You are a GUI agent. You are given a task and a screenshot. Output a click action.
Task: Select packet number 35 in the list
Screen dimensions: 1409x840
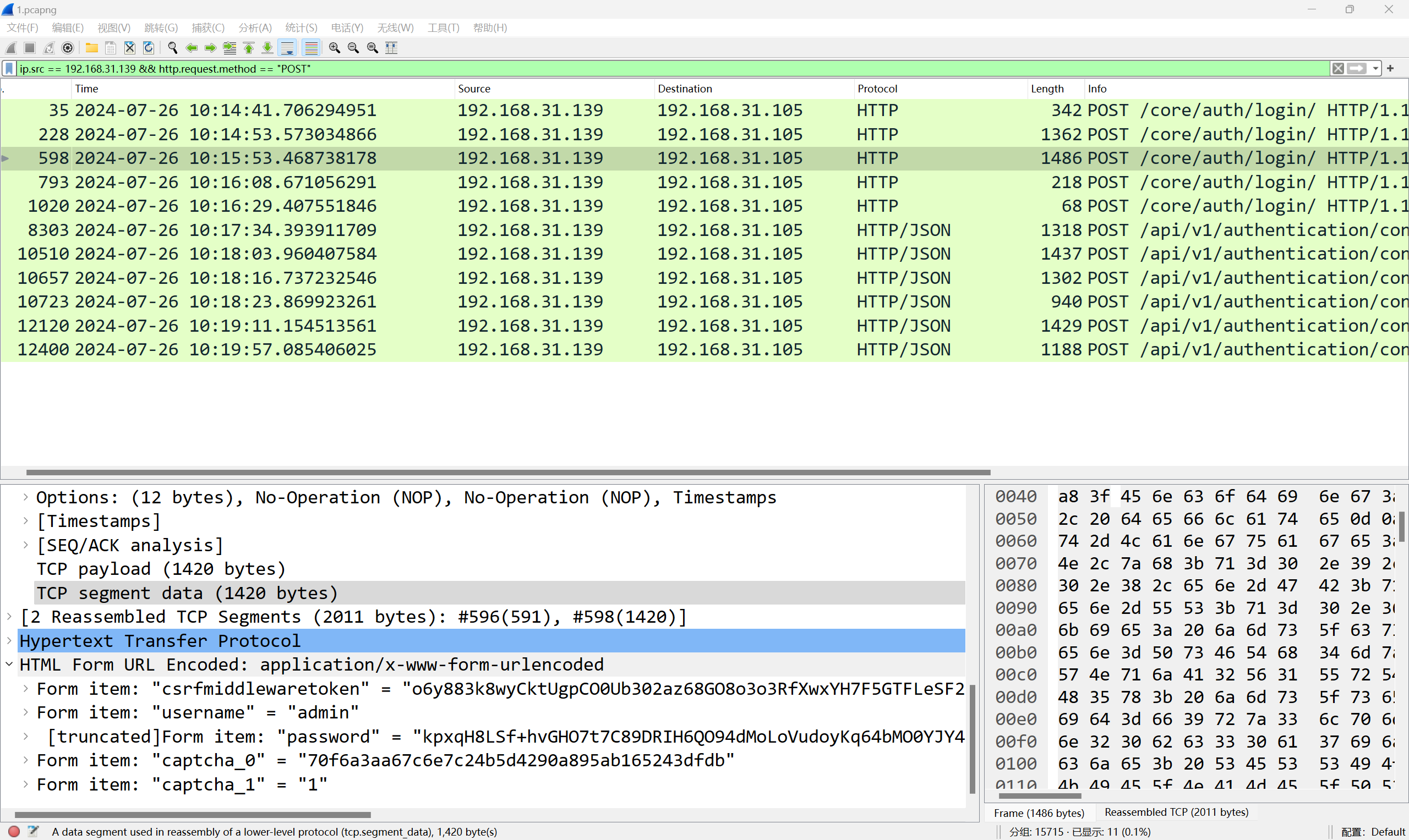click(x=704, y=111)
